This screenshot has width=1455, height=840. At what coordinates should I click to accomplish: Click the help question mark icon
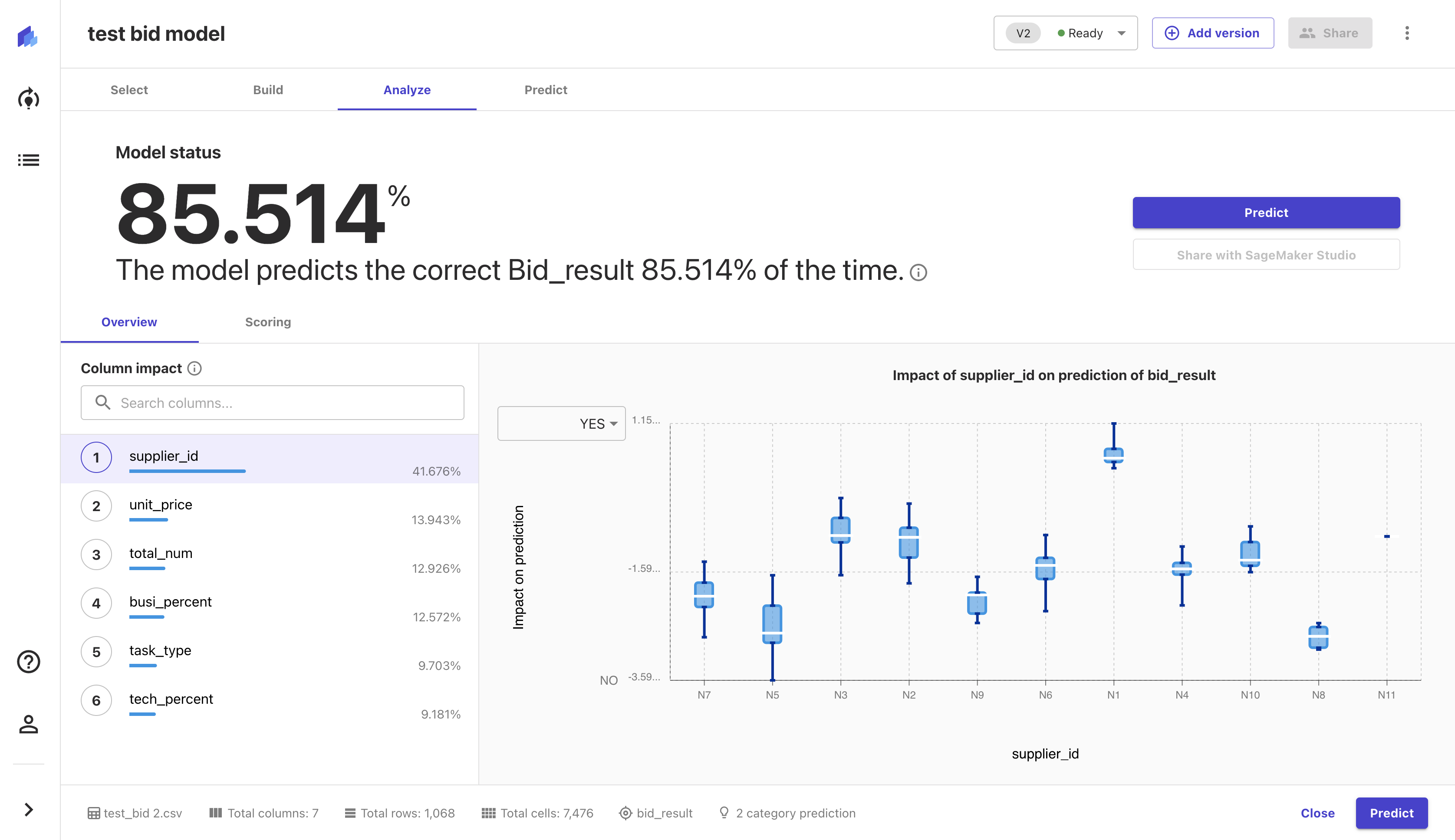(28, 662)
